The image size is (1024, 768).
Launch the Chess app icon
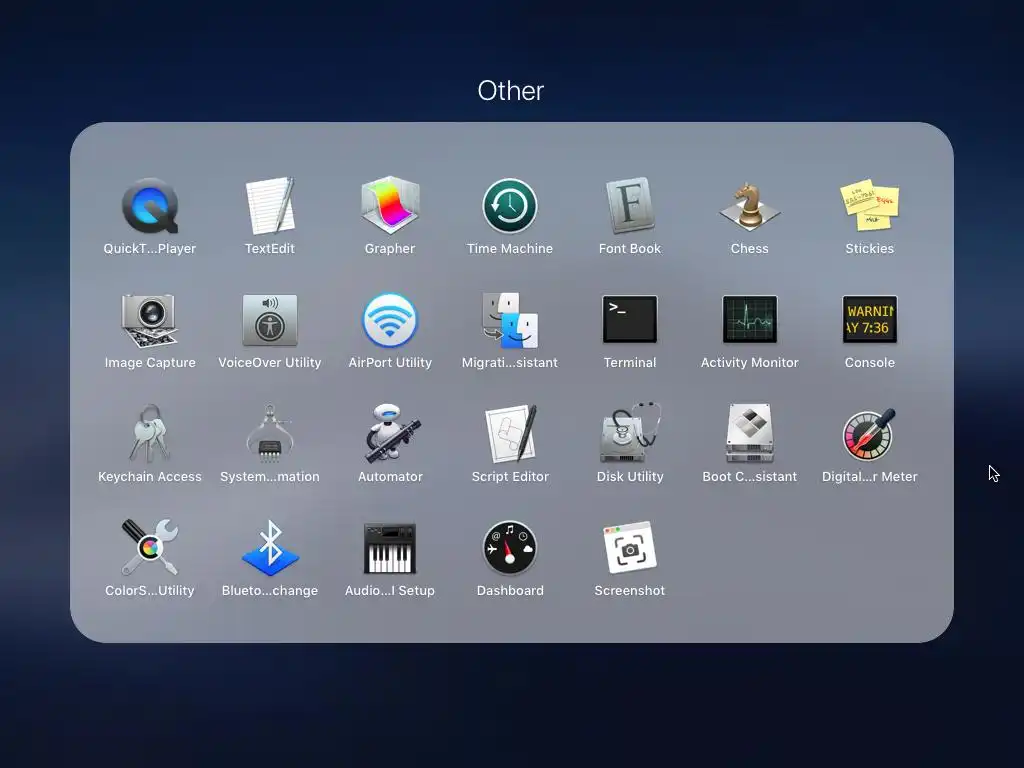[750, 206]
